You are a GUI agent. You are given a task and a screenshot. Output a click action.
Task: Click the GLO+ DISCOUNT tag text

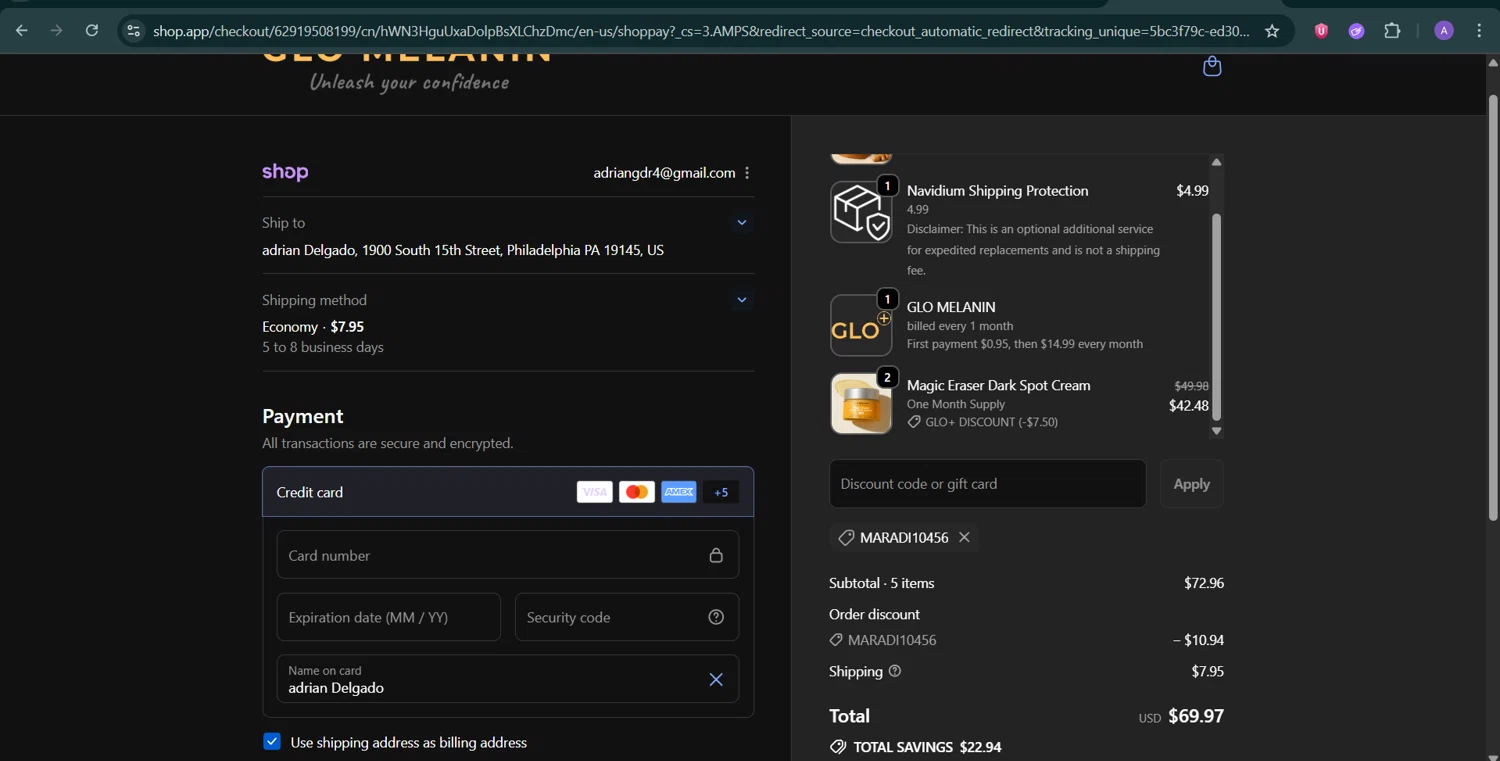pyautogui.click(x=992, y=422)
